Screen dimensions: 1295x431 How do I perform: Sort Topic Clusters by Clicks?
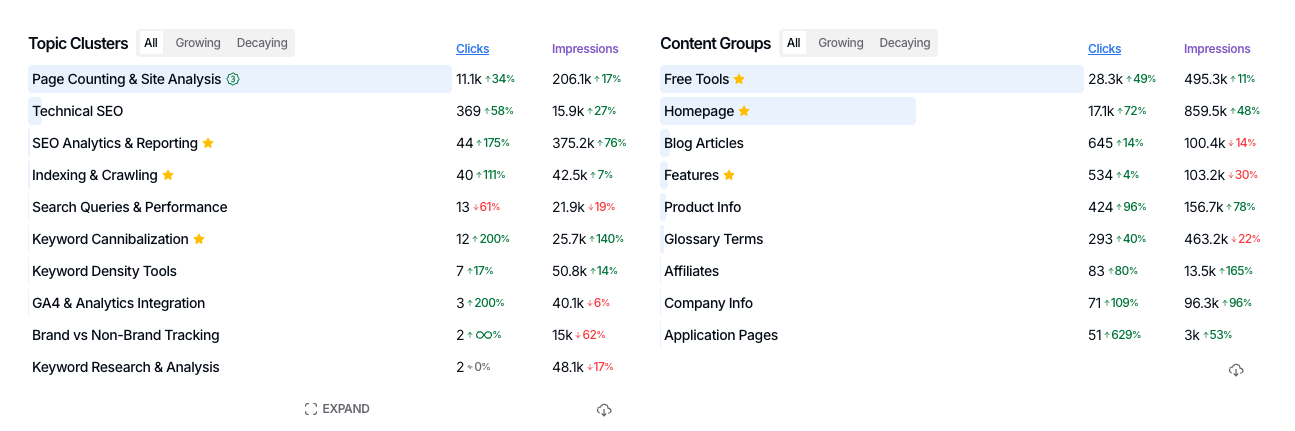coord(473,49)
